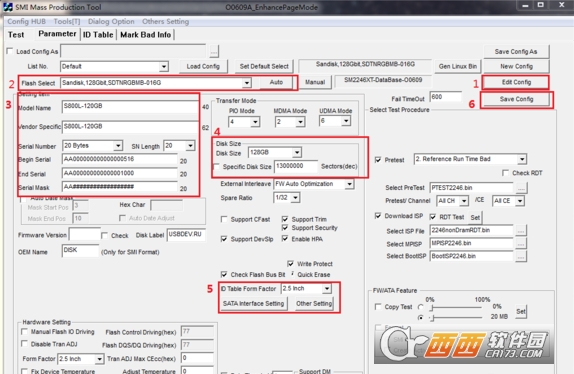Click the Auto flash select button

(x=276, y=82)
